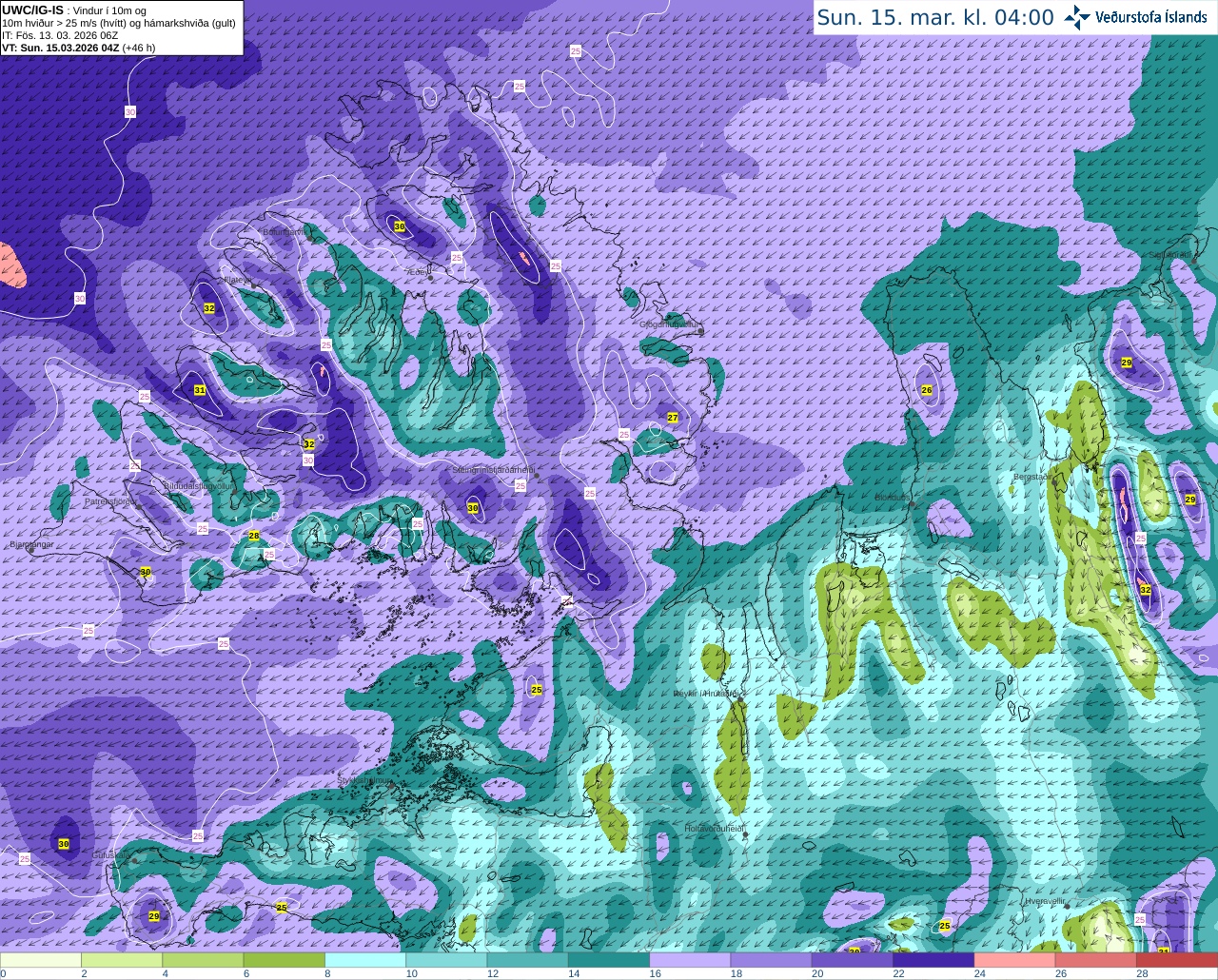Select the 0–2 m/s legend swatch

[41, 959]
